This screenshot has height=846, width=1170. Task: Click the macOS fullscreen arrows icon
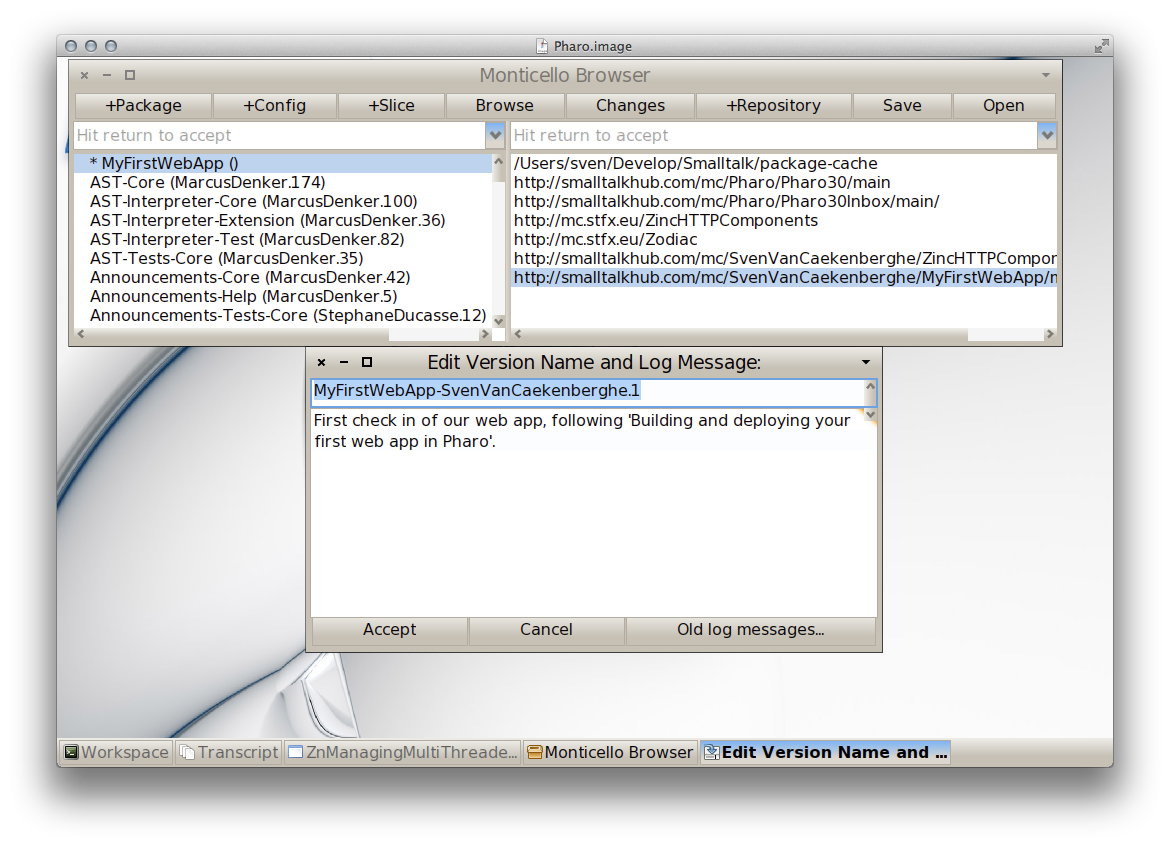pyautogui.click(x=1101, y=47)
